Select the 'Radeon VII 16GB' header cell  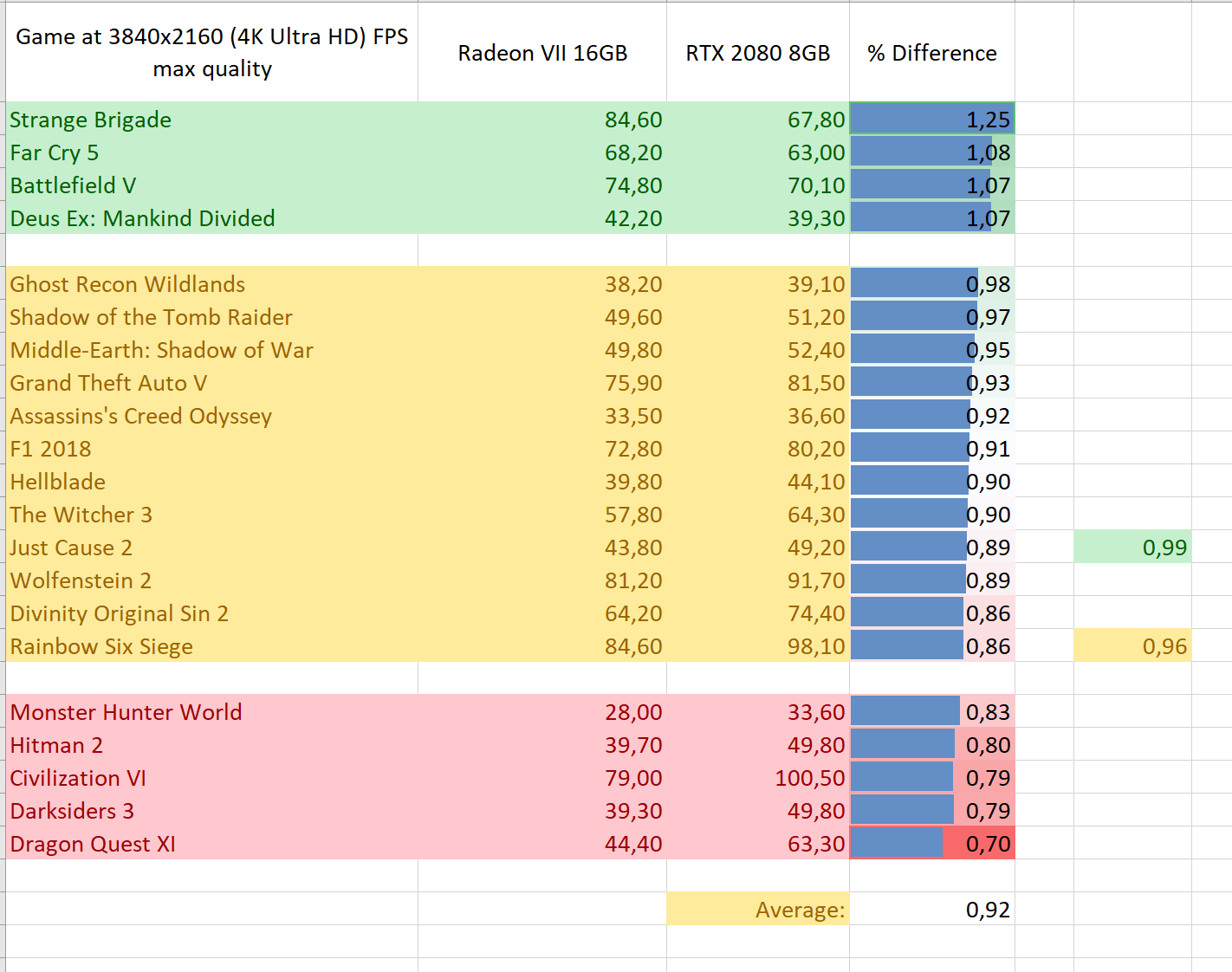point(542,52)
